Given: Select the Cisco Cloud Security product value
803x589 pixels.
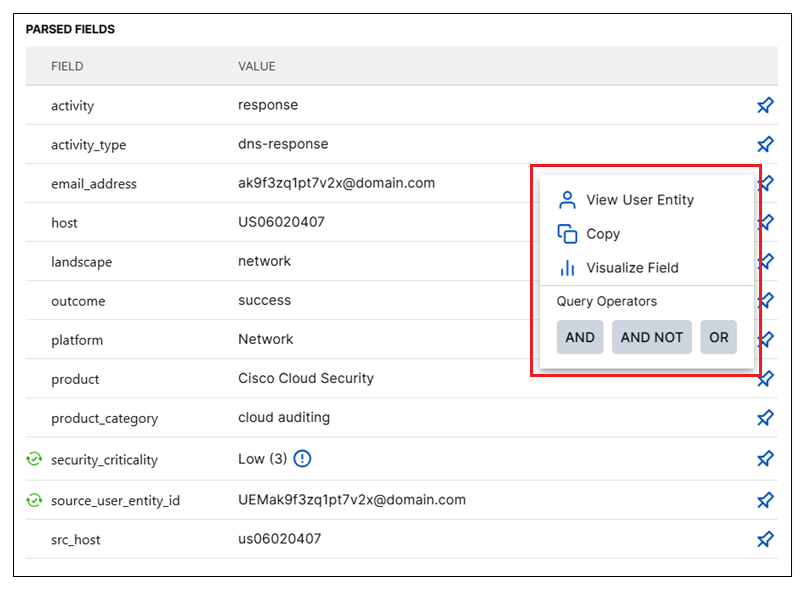Looking at the screenshot, I should (x=305, y=378).
